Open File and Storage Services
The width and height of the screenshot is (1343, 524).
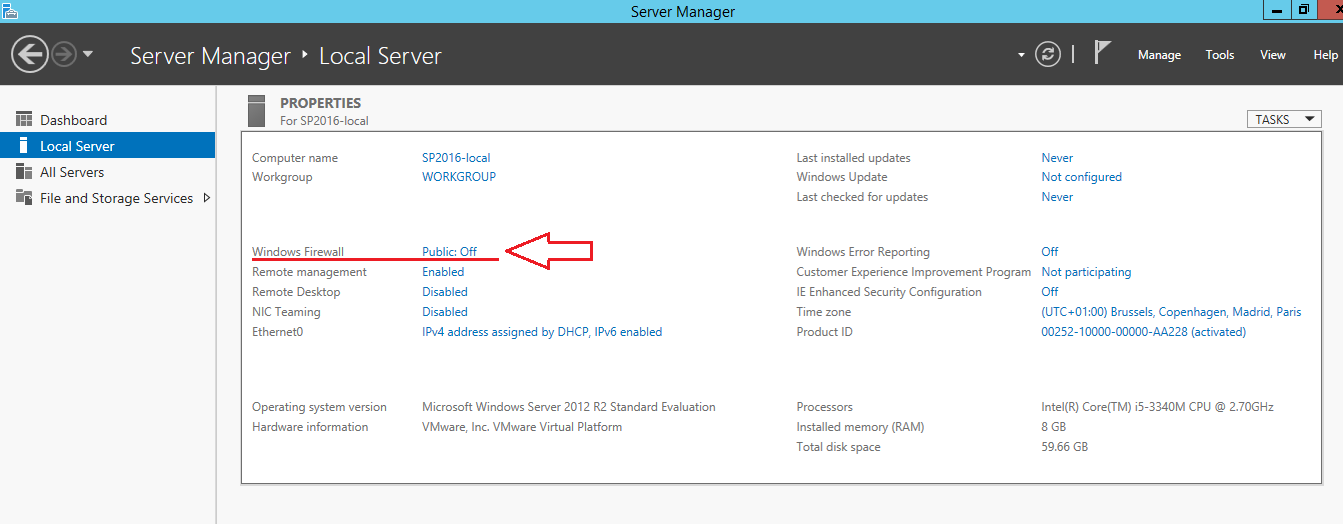coord(107,198)
